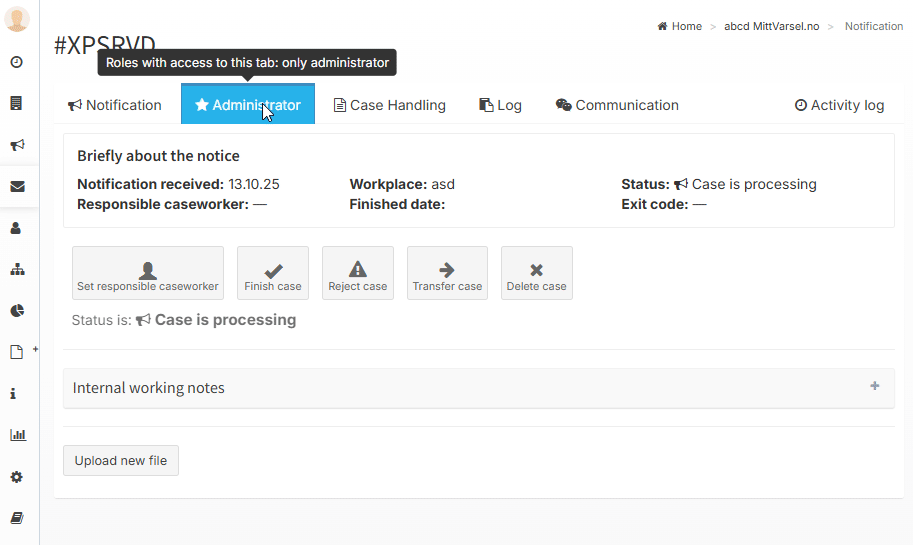
Task: Expand Internal working notes with plus icon
Action: pyautogui.click(x=875, y=386)
